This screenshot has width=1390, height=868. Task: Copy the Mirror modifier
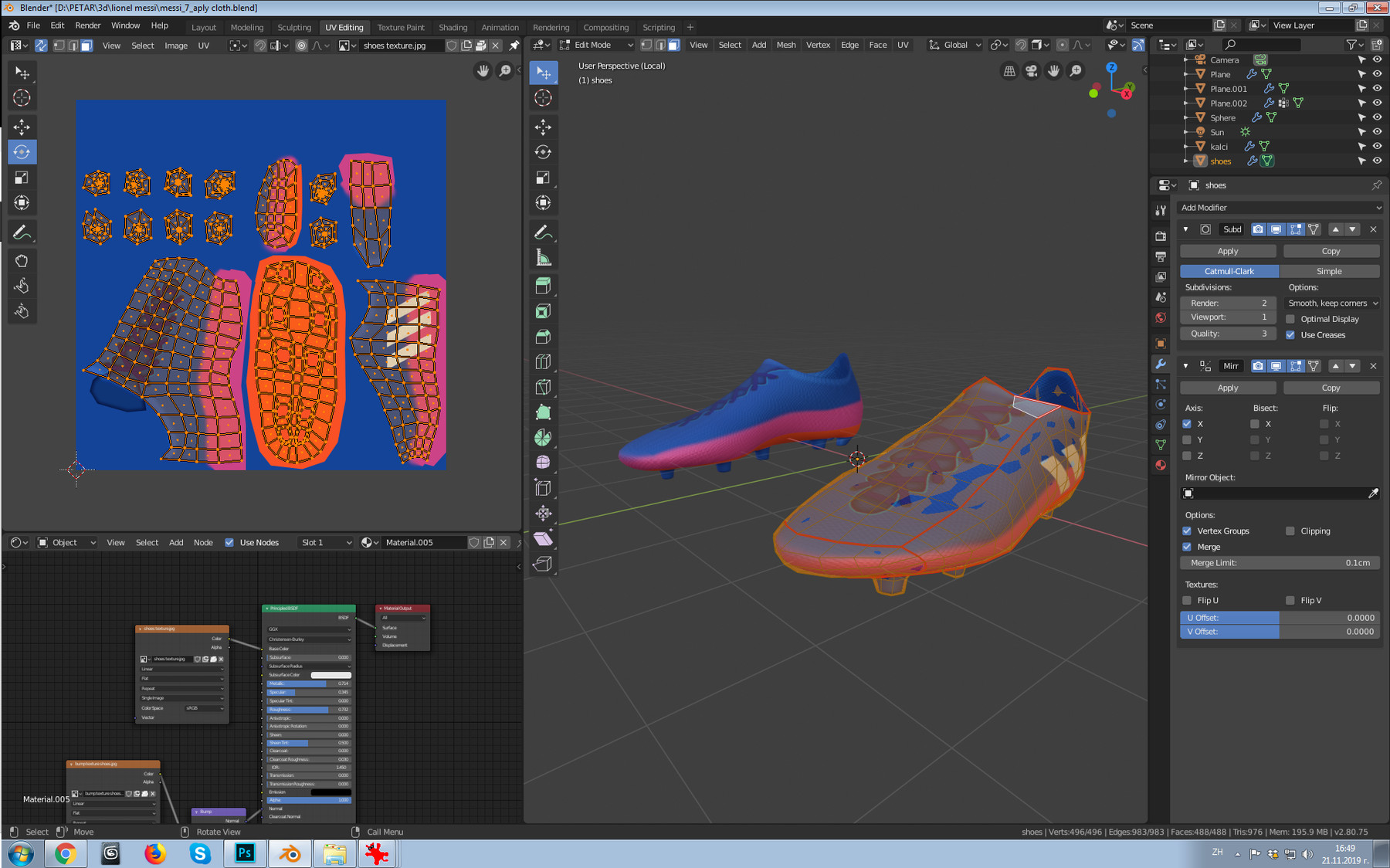1331,387
